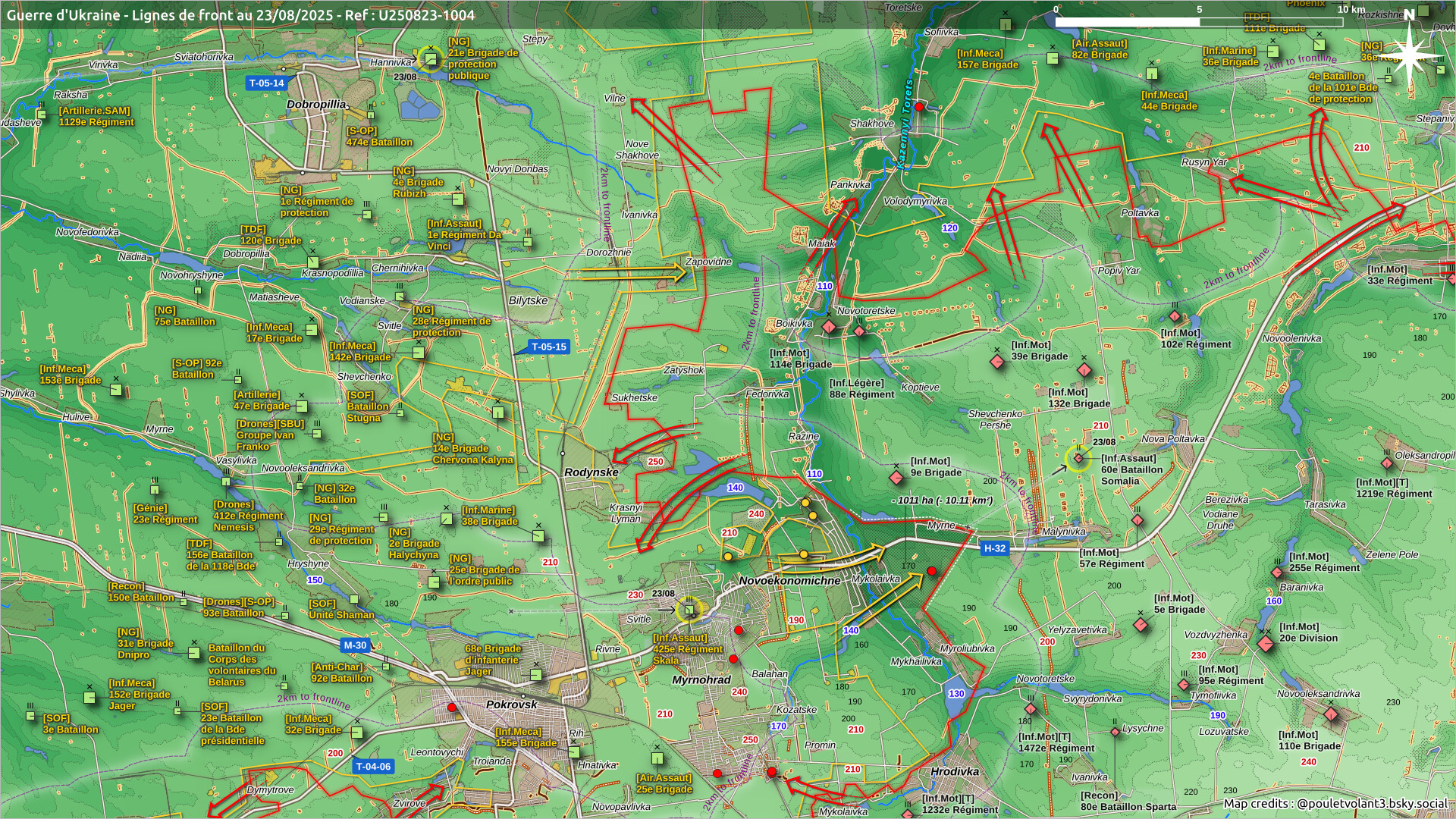1456x819 pixels.
Task: Click the 5e Brigade red diamond marker
Action: tap(1141, 625)
